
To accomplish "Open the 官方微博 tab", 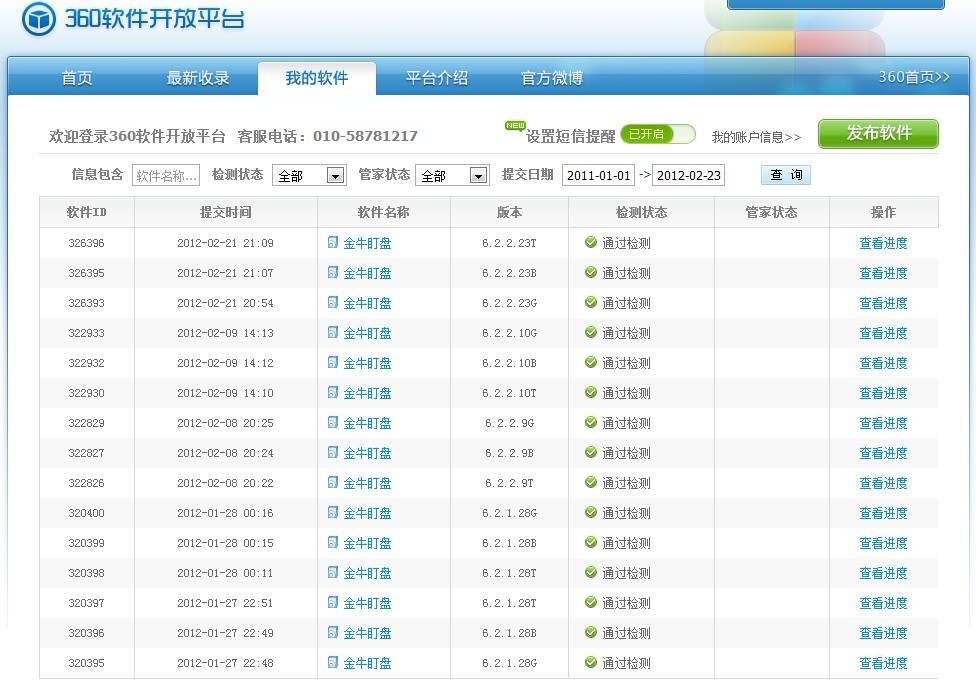I will click(552, 78).
